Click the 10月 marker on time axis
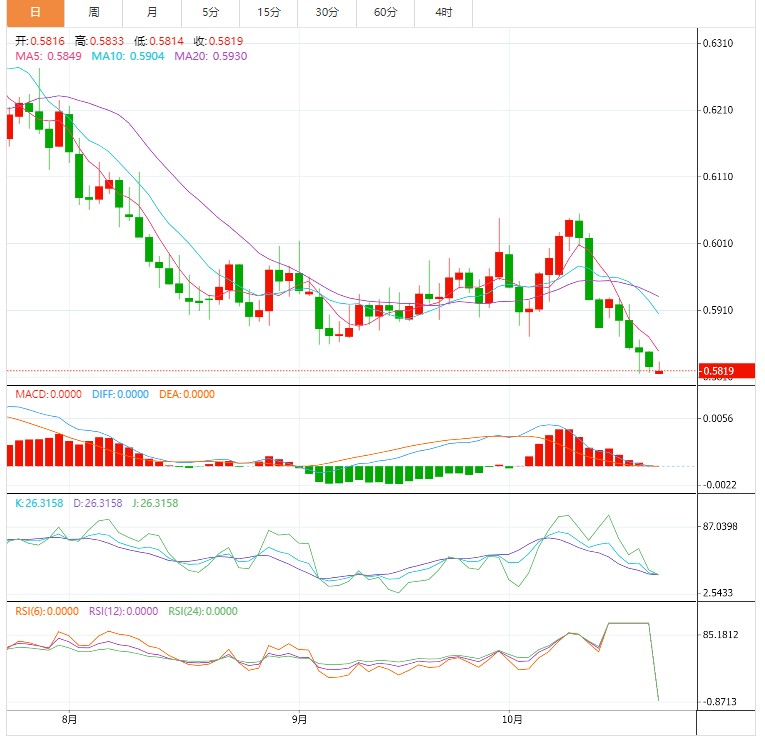Viewport: 765px width, 740px height. 510,718
